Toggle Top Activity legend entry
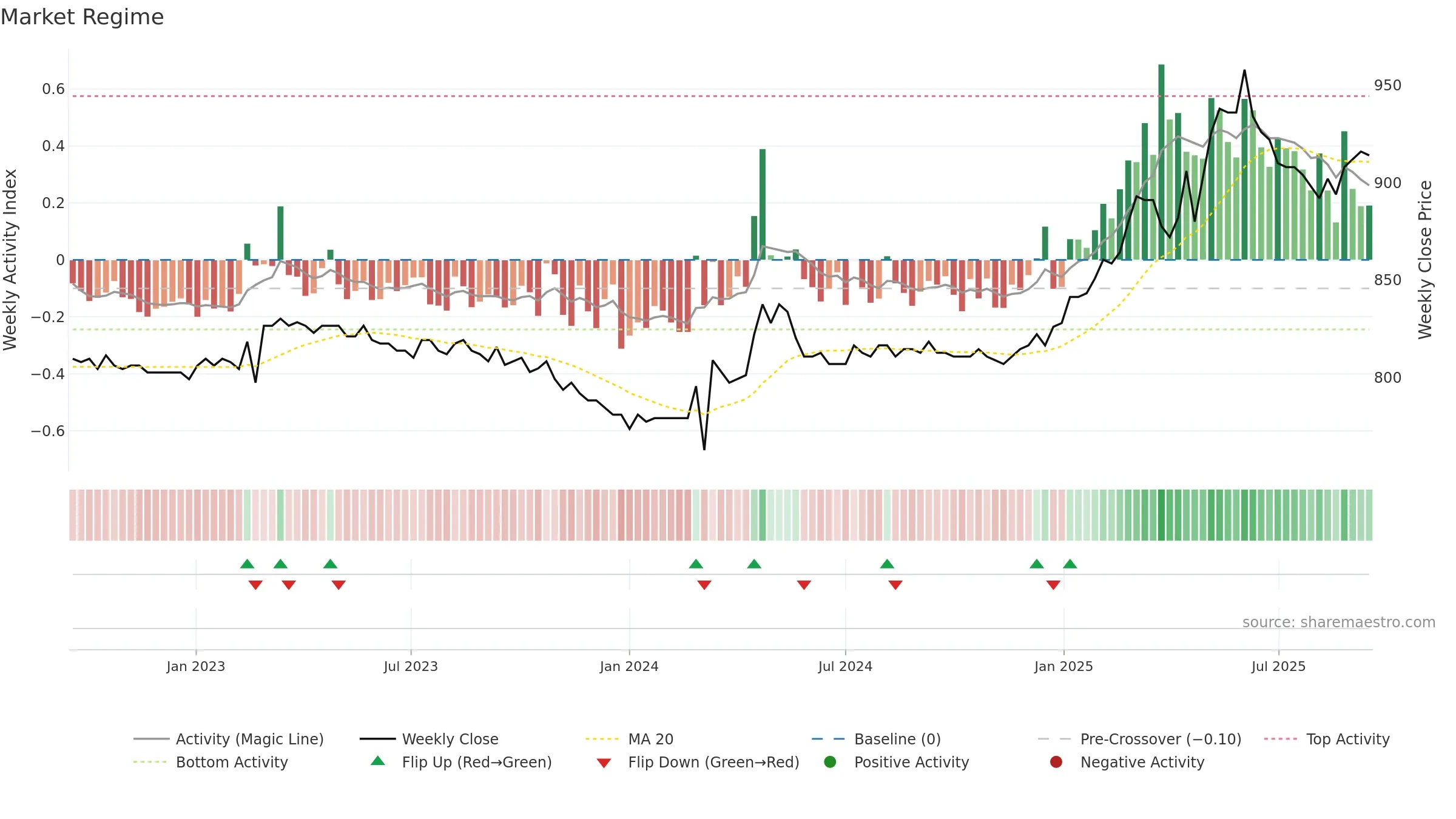Viewport: 1456px width, 819px height. coord(1326,739)
